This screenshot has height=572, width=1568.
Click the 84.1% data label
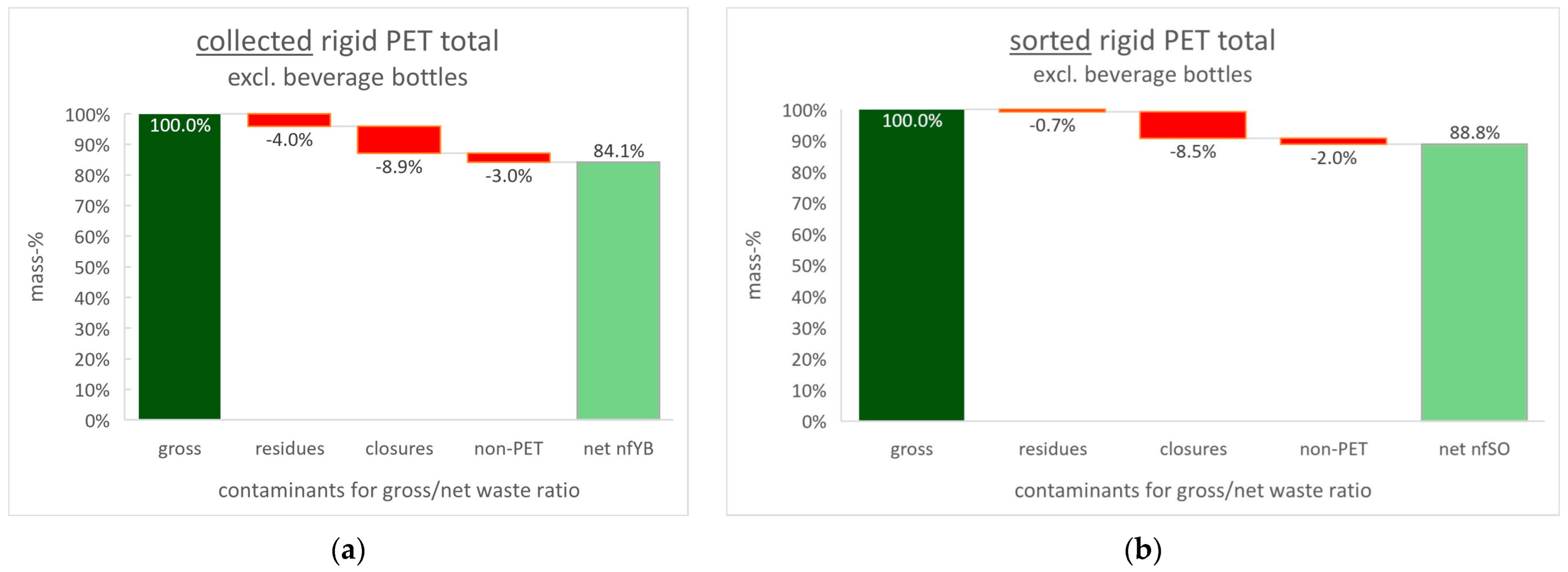(619, 151)
